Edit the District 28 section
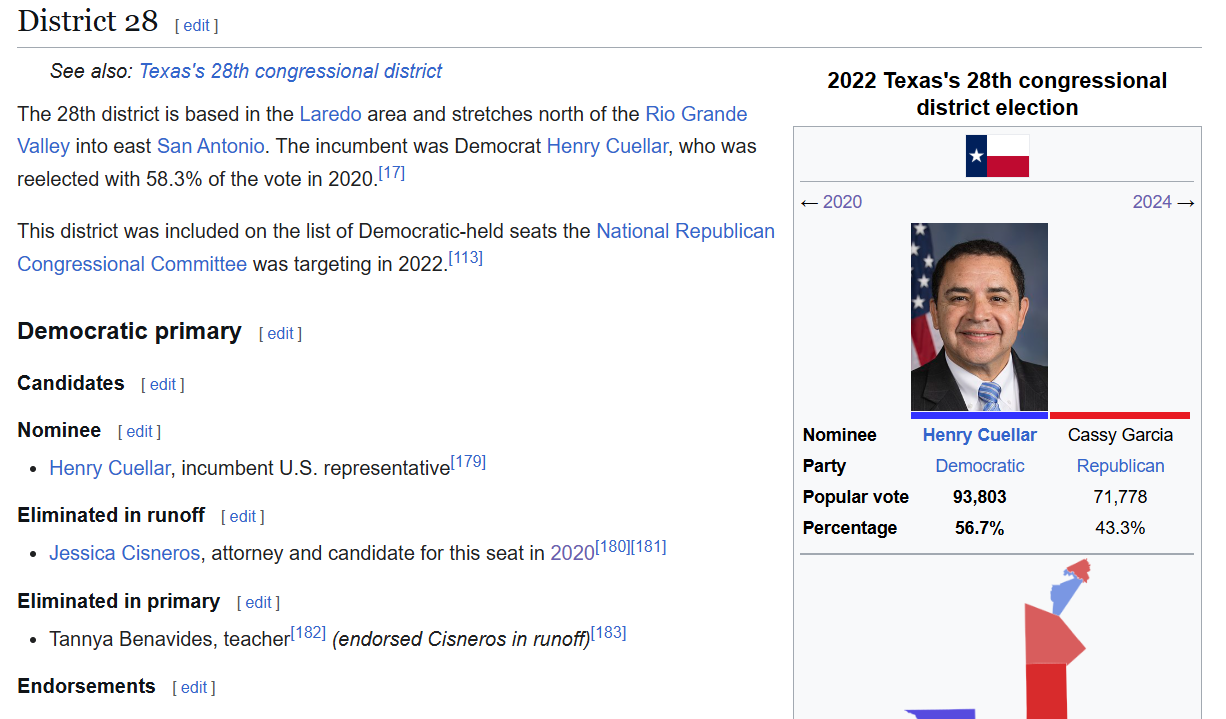Viewport: 1226px width, 719px height. coord(196,25)
